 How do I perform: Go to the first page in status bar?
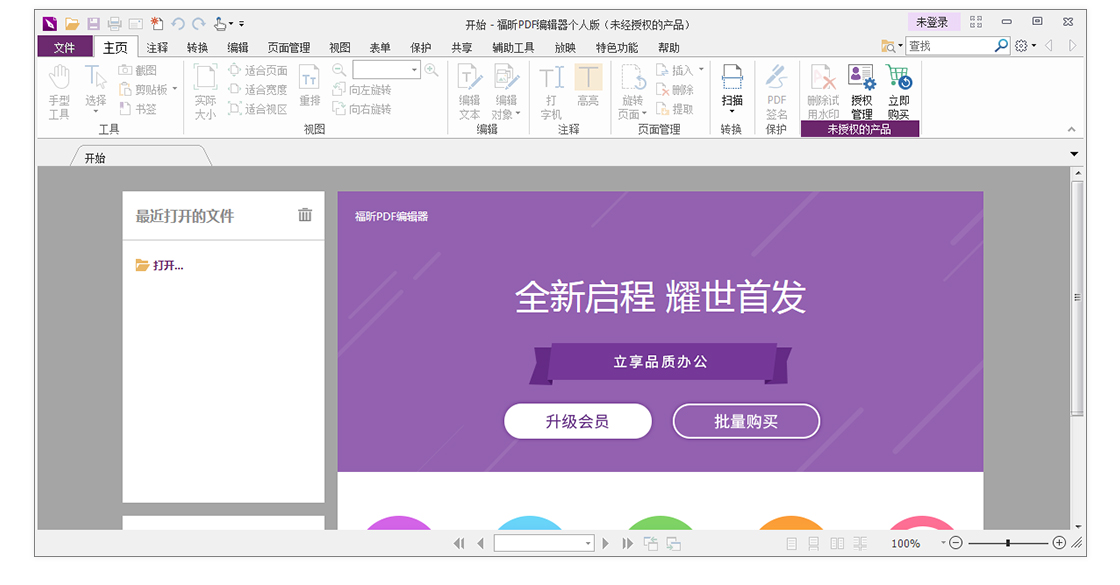point(459,544)
